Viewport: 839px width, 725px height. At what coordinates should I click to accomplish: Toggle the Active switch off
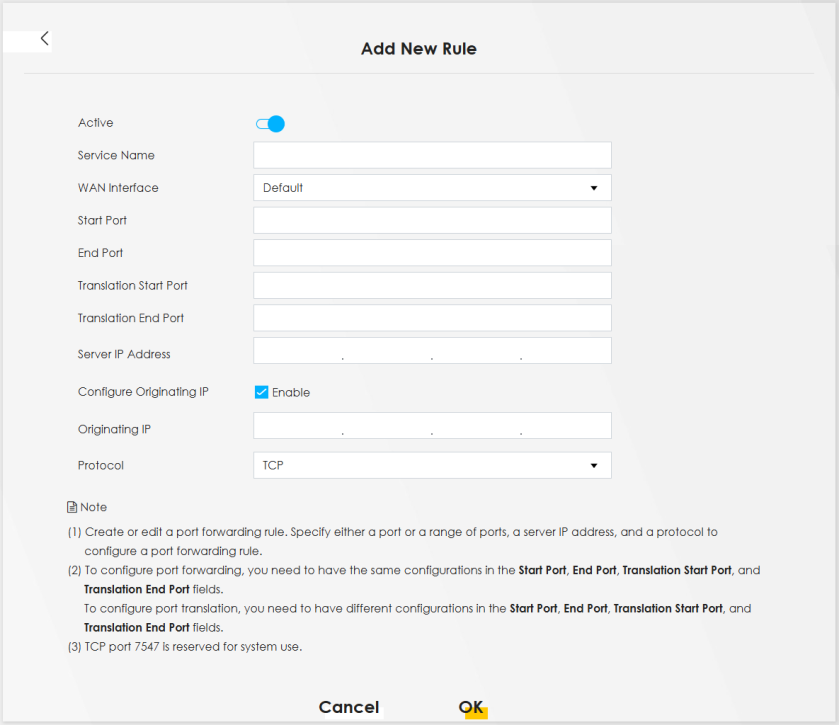pyautogui.click(x=270, y=124)
